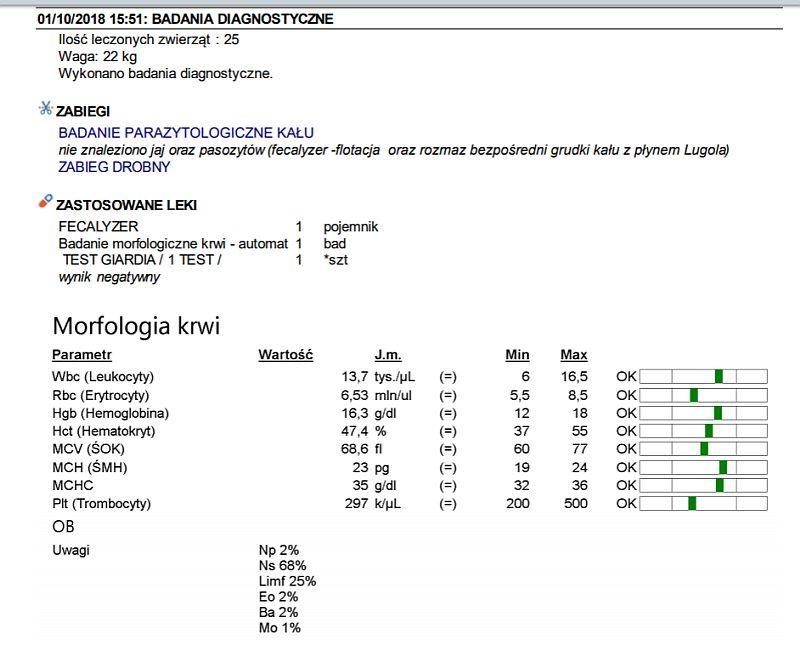Click the pill icon beside ZASTOSOWANE LEKI

click(x=45, y=203)
